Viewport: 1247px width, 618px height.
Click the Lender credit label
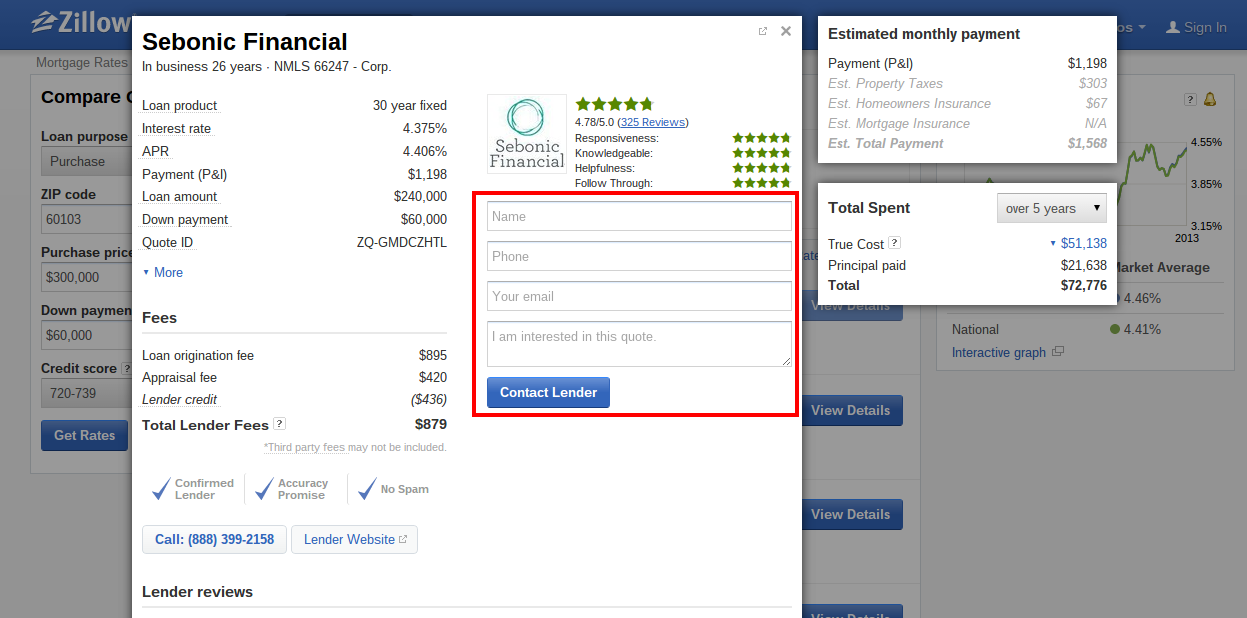181,399
